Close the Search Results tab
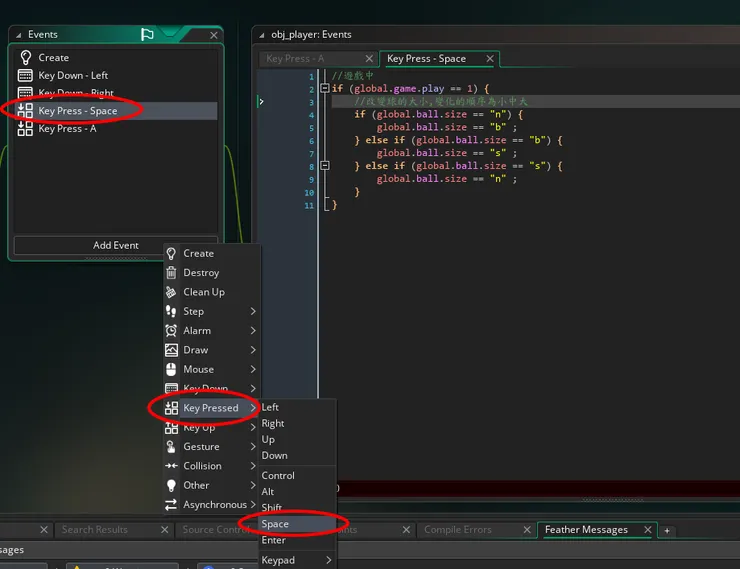This screenshot has height=569, width=740. point(164,530)
